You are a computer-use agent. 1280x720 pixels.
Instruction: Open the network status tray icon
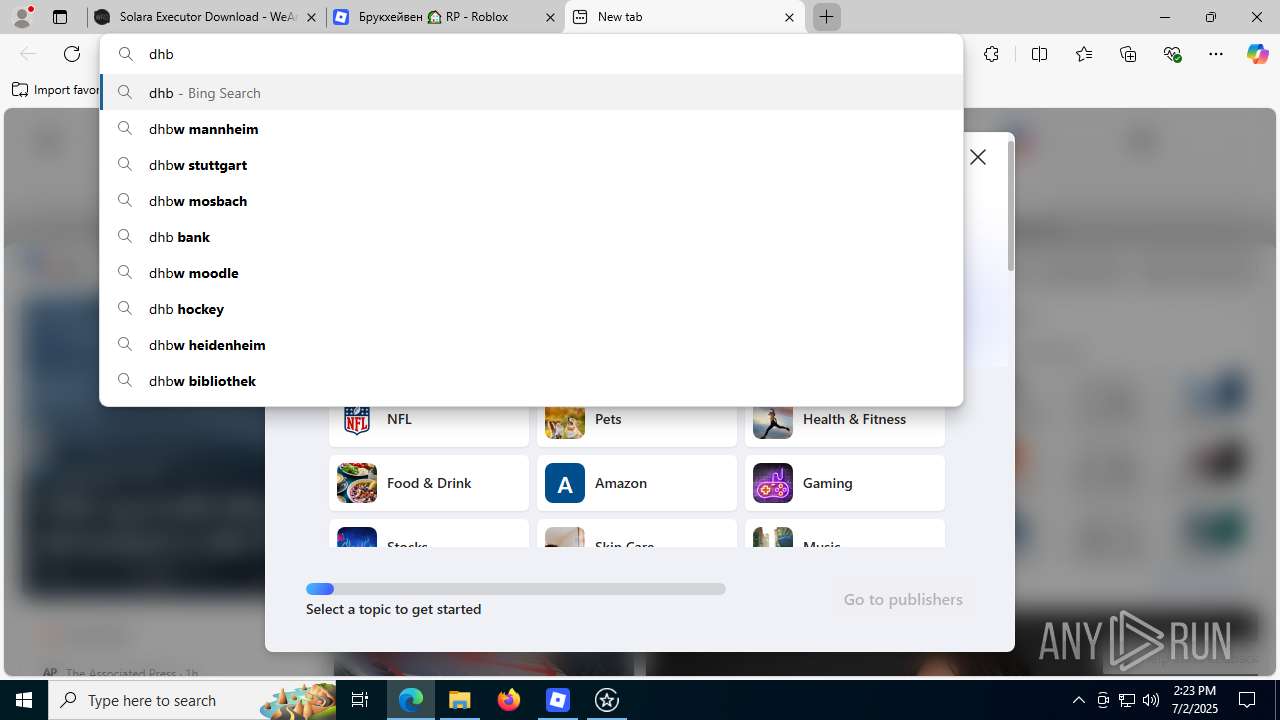[1127, 700]
